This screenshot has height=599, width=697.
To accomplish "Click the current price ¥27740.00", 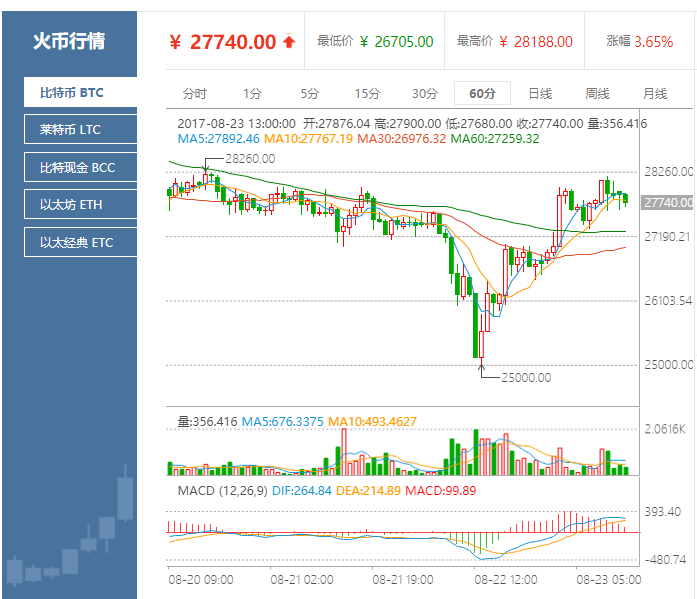I will pyautogui.click(x=223, y=42).
